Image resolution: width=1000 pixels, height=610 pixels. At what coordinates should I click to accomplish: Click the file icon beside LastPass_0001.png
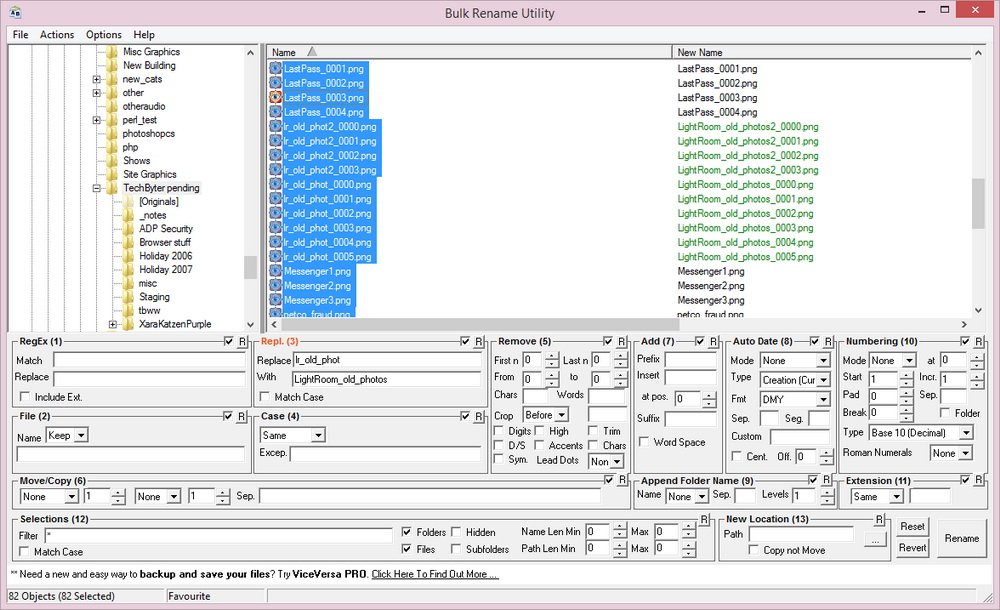pyautogui.click(x=276, y=68)
